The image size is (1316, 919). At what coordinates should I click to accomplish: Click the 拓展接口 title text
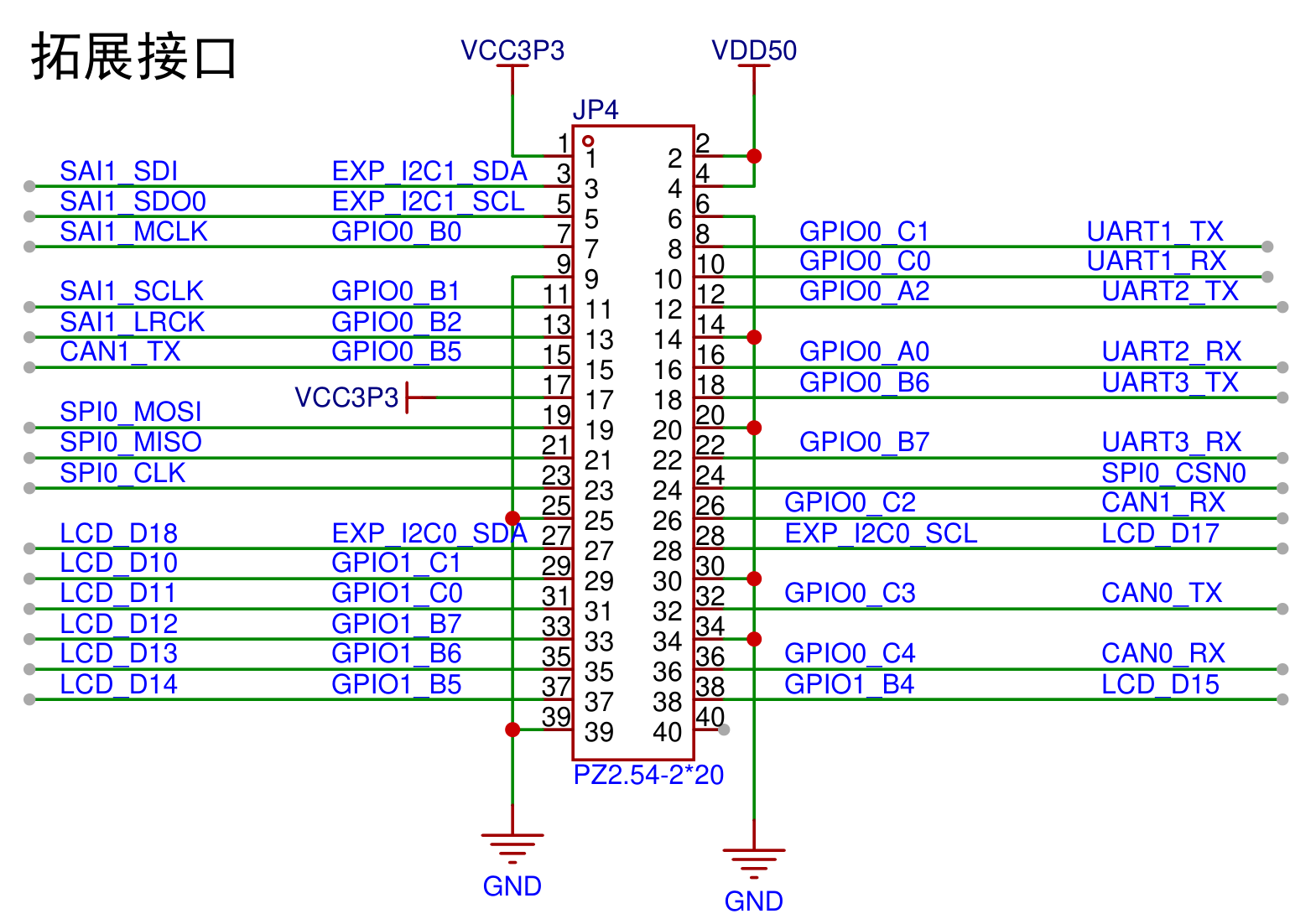[134, 57]
